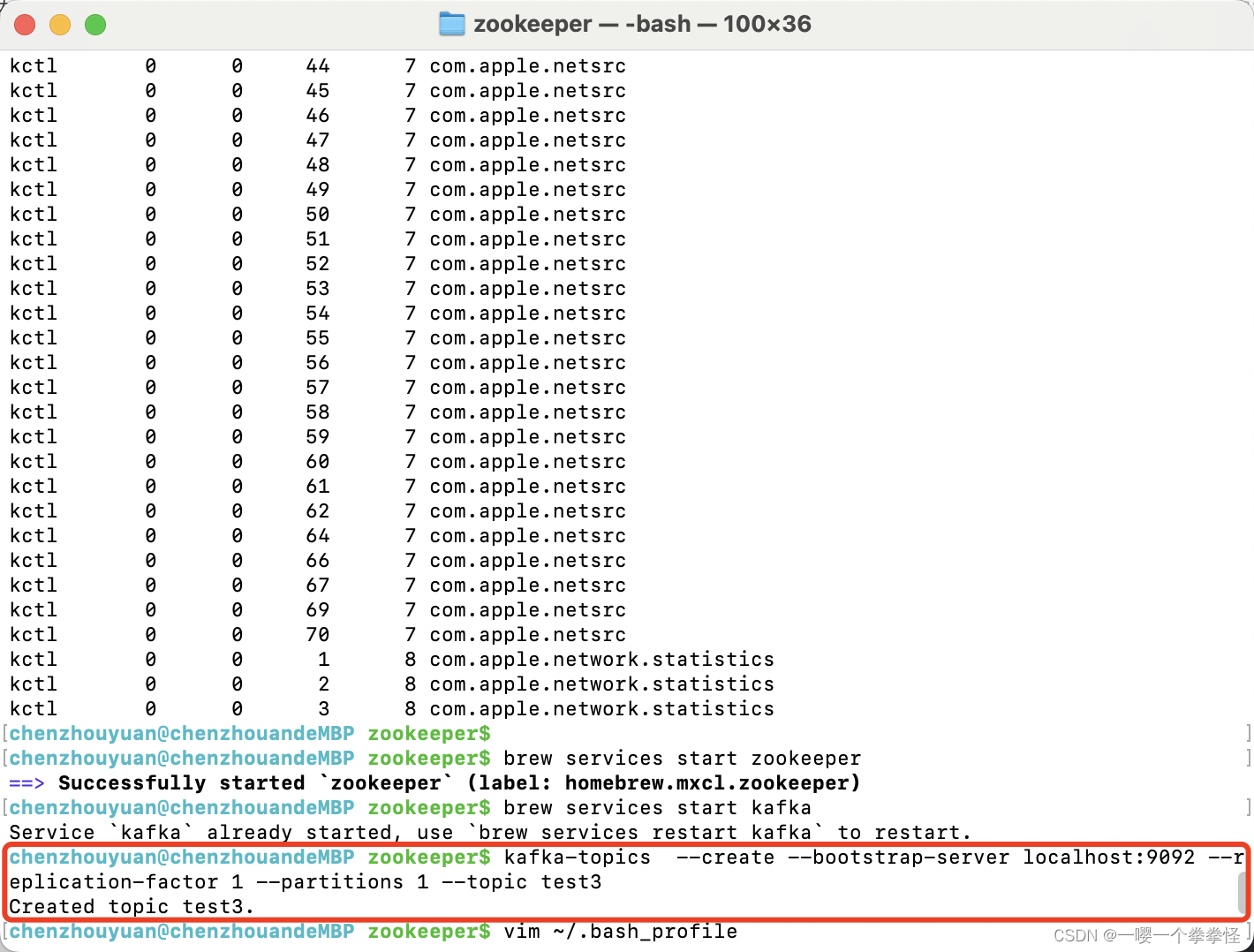Click the kctl row with number 47

[318, 140]
